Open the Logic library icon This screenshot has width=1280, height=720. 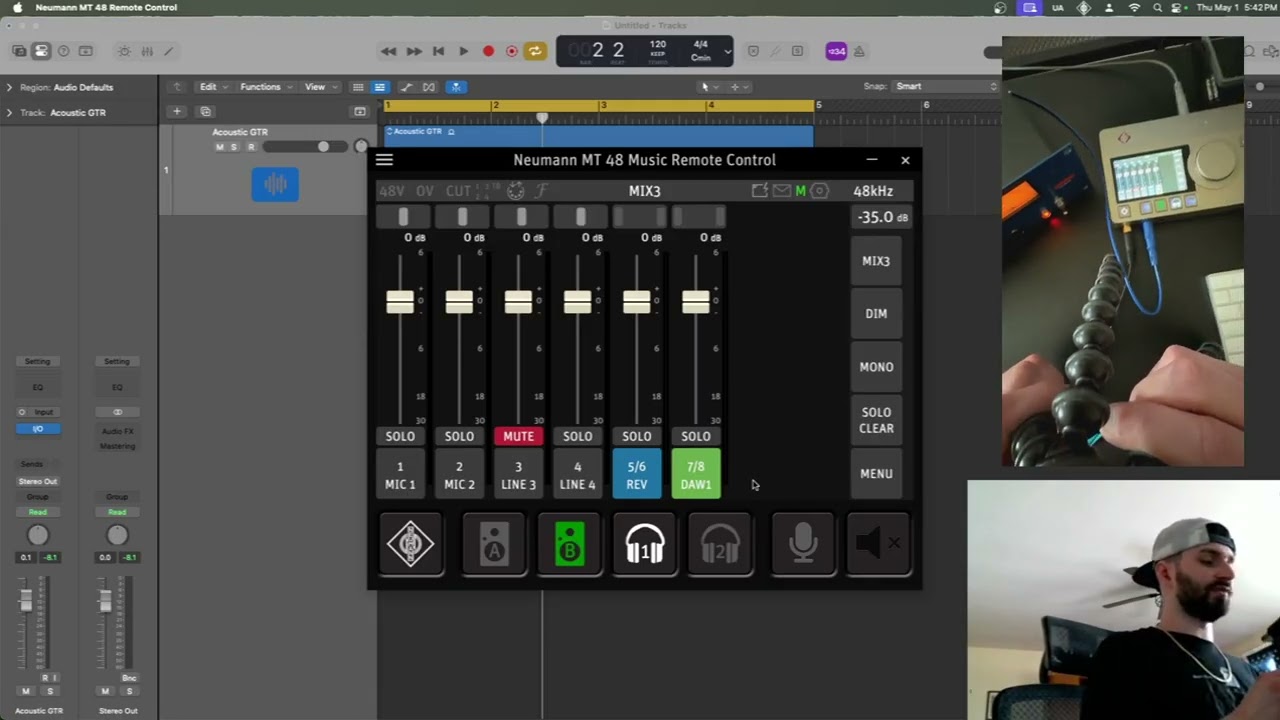pos(20,51)
